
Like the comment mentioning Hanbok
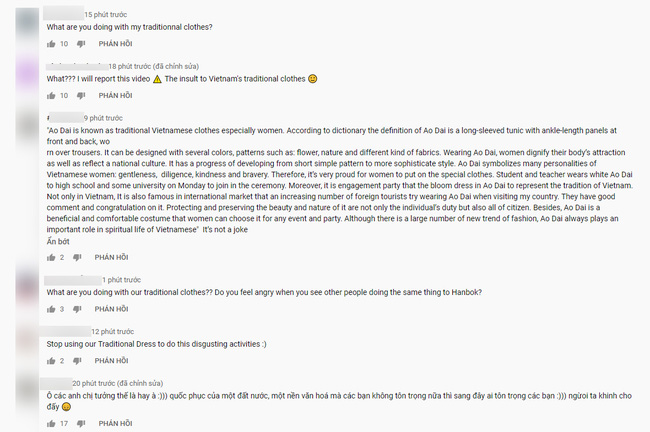51,309
